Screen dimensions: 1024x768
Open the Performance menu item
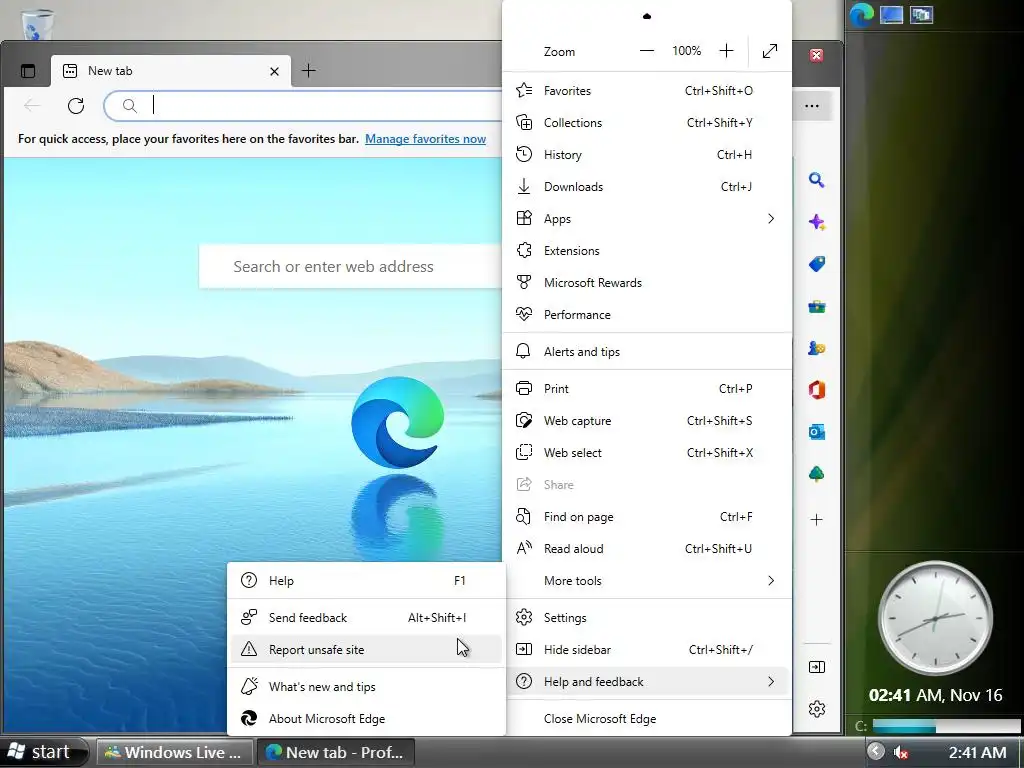[647, 315]
